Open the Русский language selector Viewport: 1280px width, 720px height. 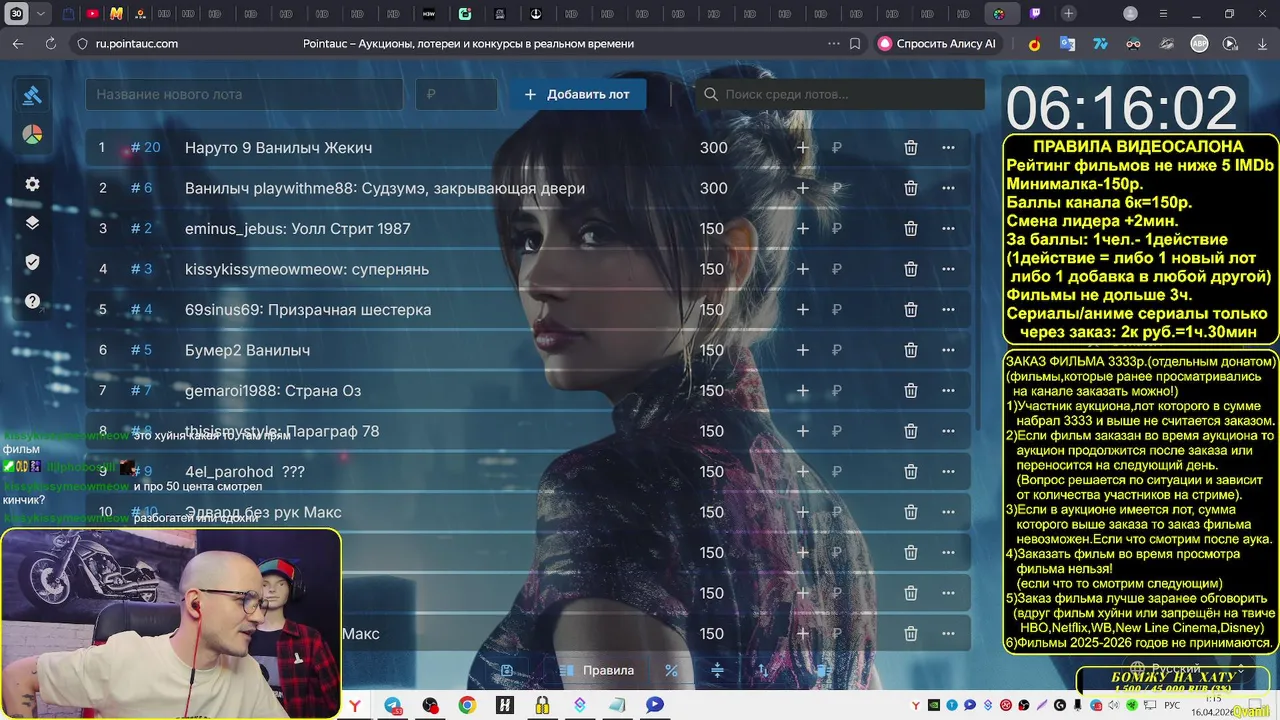[x=1189, y=668]
